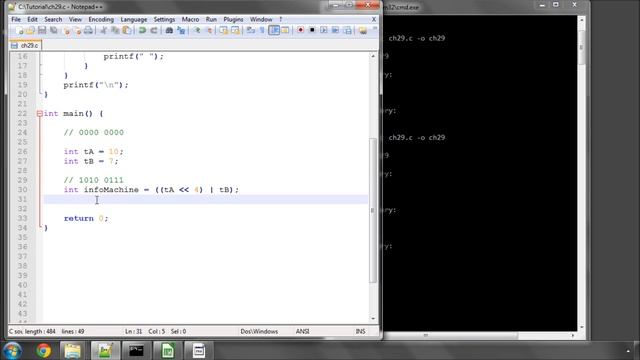This screenshot has height=360, width=640.
Task: Click the Close All toolbar icon
Action: [77, 30]
